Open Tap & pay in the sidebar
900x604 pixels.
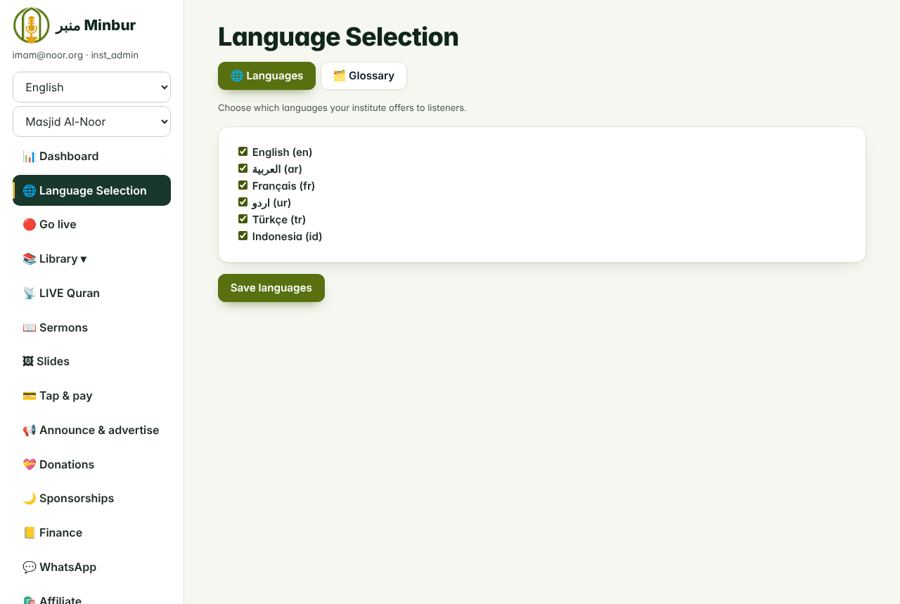pyautogui.click(x=92, y=396)
